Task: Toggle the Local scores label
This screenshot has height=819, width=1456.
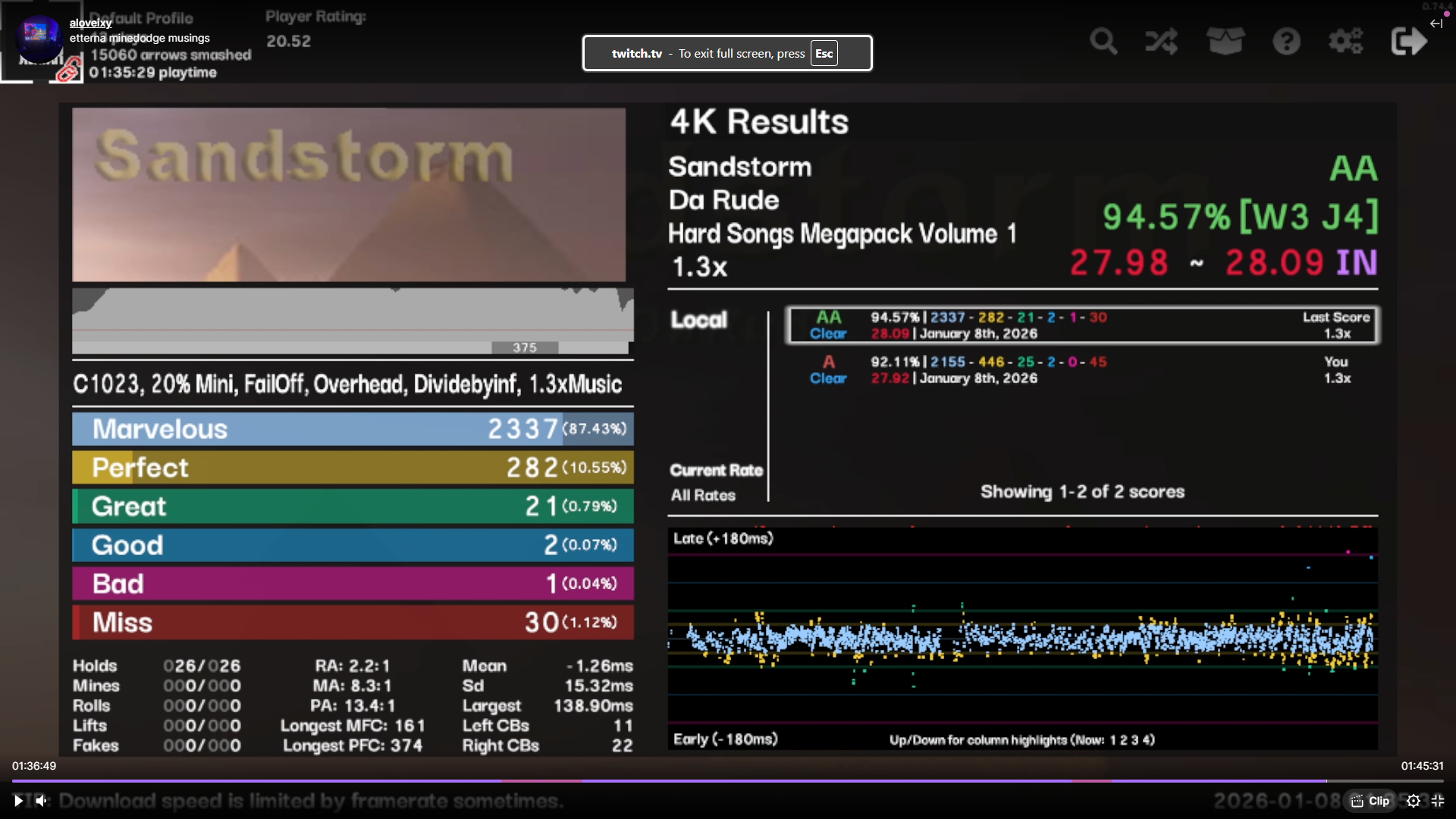Action: tap(698, 320)
